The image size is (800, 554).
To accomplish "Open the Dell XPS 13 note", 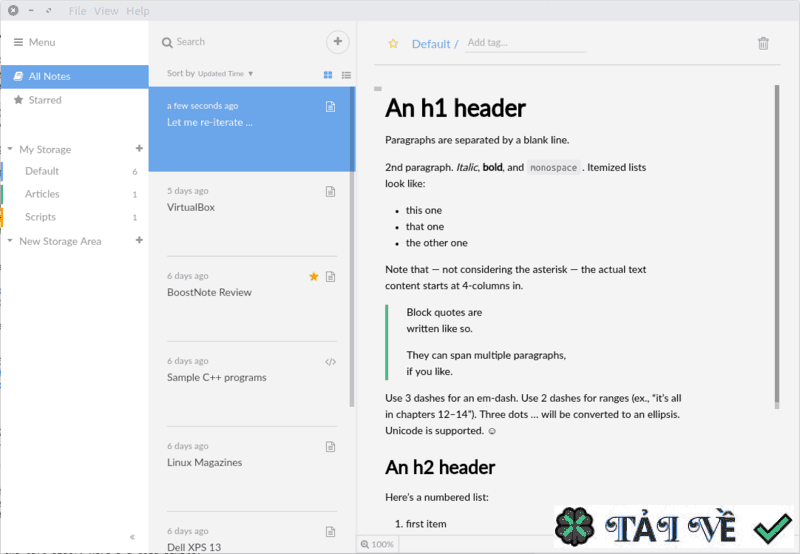I will tap(249, 533).
